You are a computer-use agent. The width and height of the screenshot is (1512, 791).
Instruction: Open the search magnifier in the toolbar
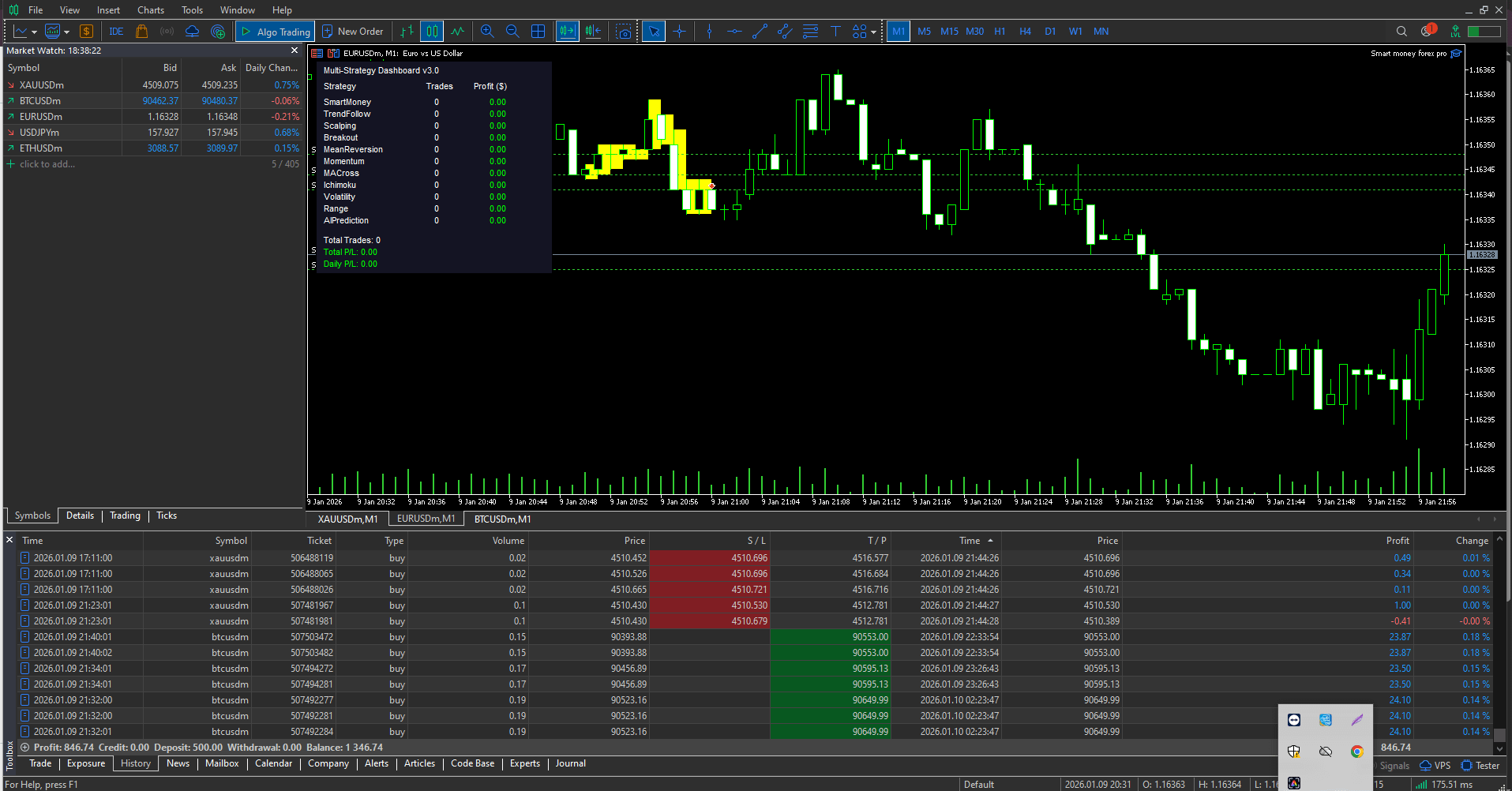pos(1401,32)
